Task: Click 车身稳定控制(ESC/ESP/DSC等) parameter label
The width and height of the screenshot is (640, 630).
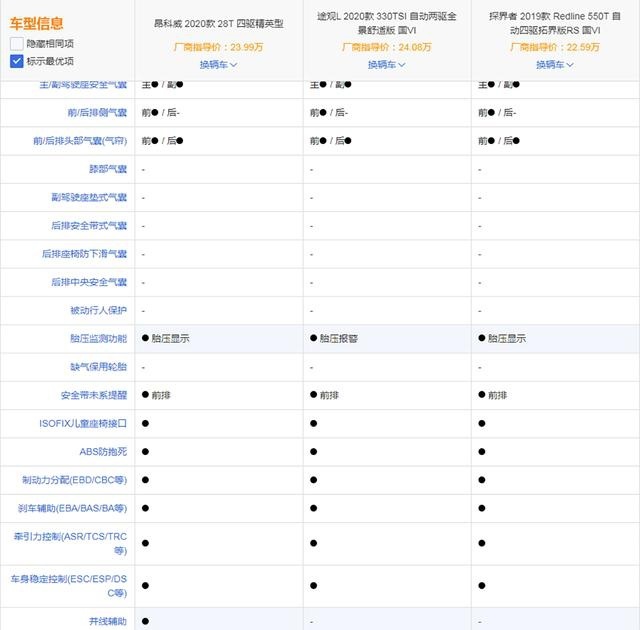Action: click(69, 586)
